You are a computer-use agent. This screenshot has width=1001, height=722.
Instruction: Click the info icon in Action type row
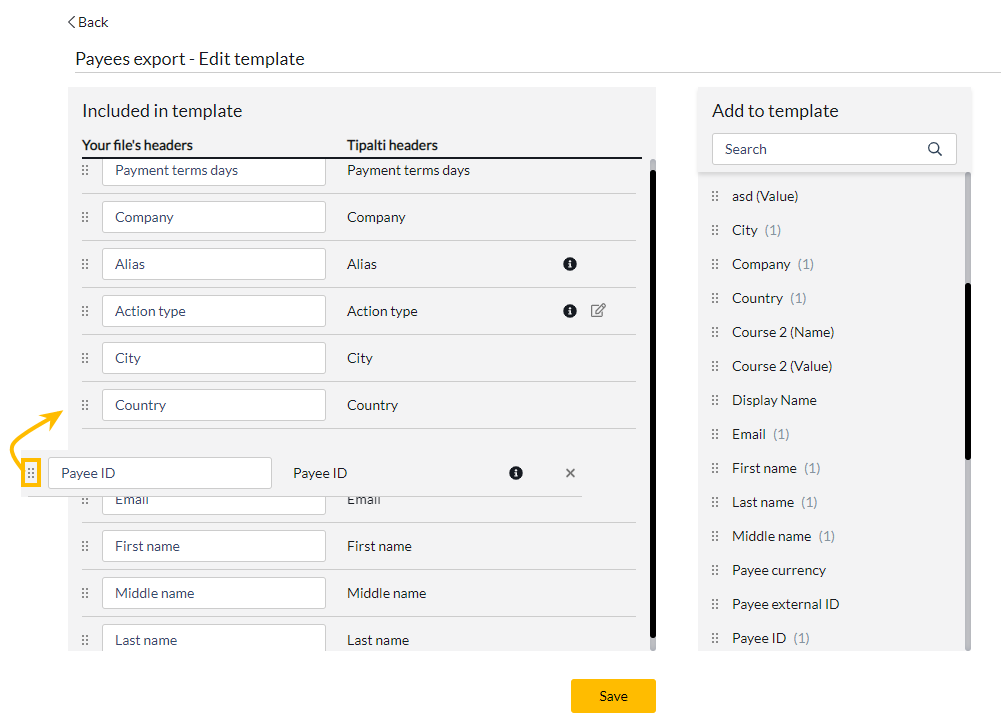[570, 311]
